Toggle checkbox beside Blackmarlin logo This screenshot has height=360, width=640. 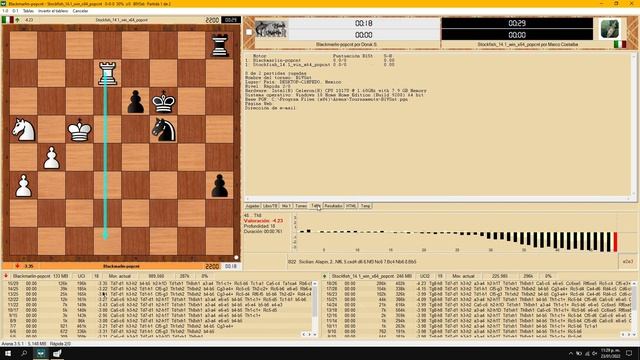(249, 32)
